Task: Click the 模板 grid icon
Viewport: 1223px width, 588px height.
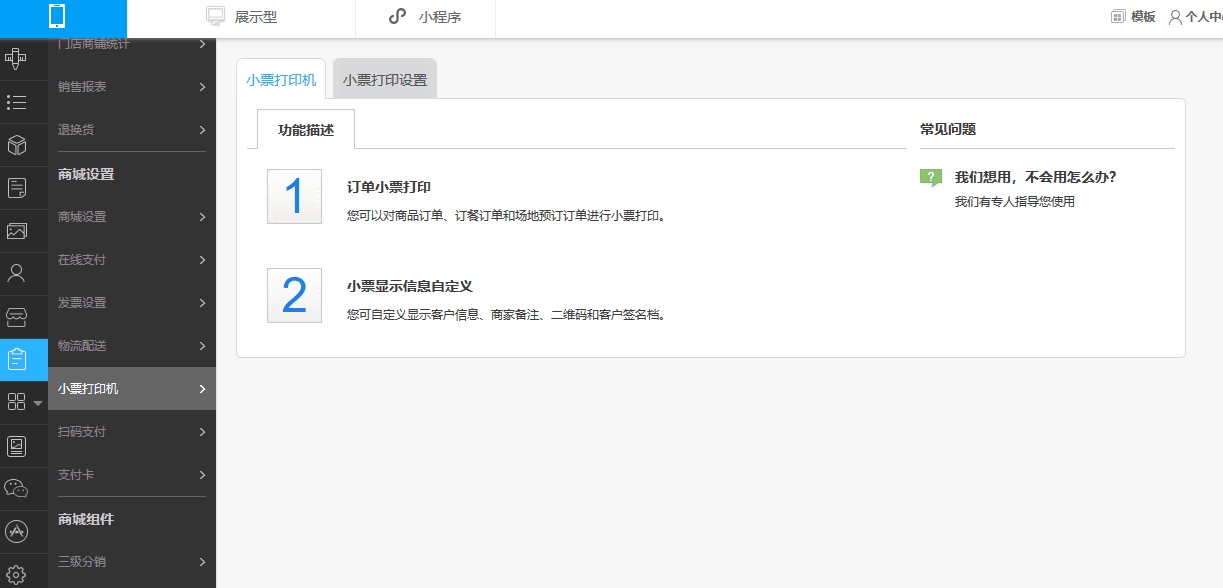Action: [1118, 16]
